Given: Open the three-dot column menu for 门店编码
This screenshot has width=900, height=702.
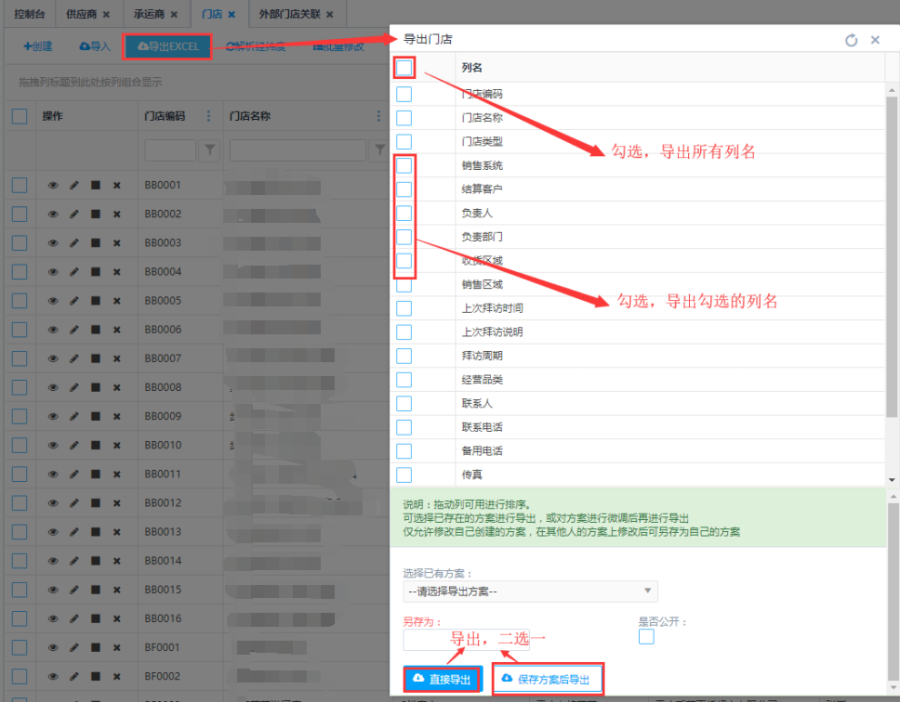Looking at the screenshot, I should (208, 116).
